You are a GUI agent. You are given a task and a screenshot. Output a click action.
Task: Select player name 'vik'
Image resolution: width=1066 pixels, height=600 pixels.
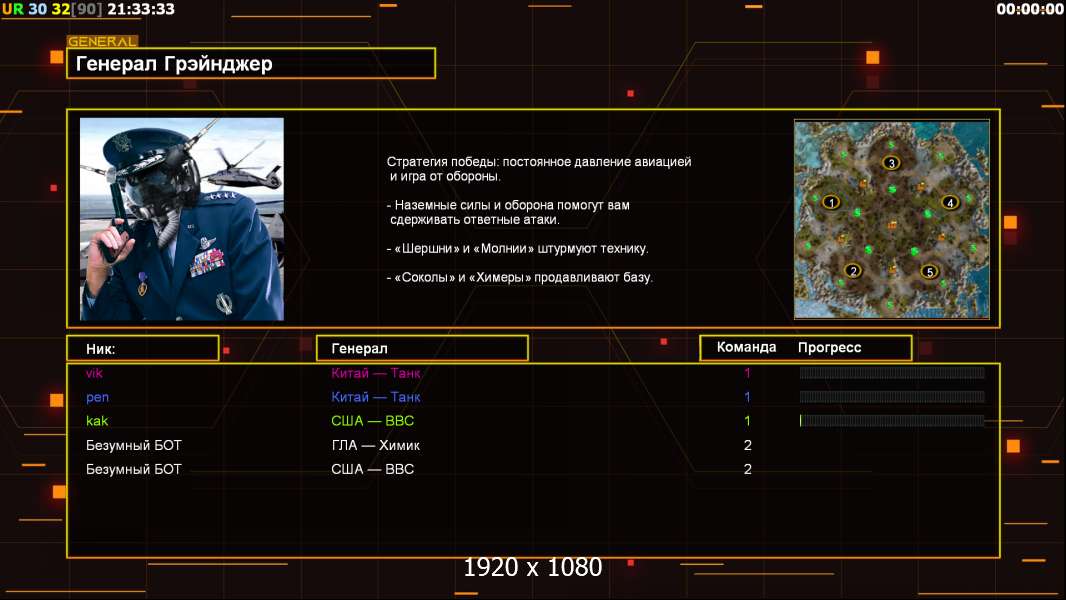pyautogui.click(x=94, y=373)
